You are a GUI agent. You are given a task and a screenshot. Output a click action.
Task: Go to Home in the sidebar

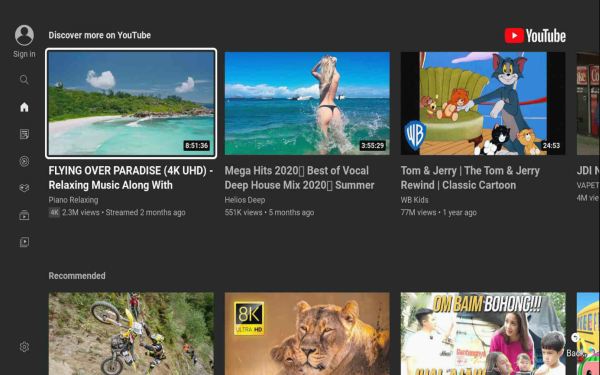click(x=24, y=107)
